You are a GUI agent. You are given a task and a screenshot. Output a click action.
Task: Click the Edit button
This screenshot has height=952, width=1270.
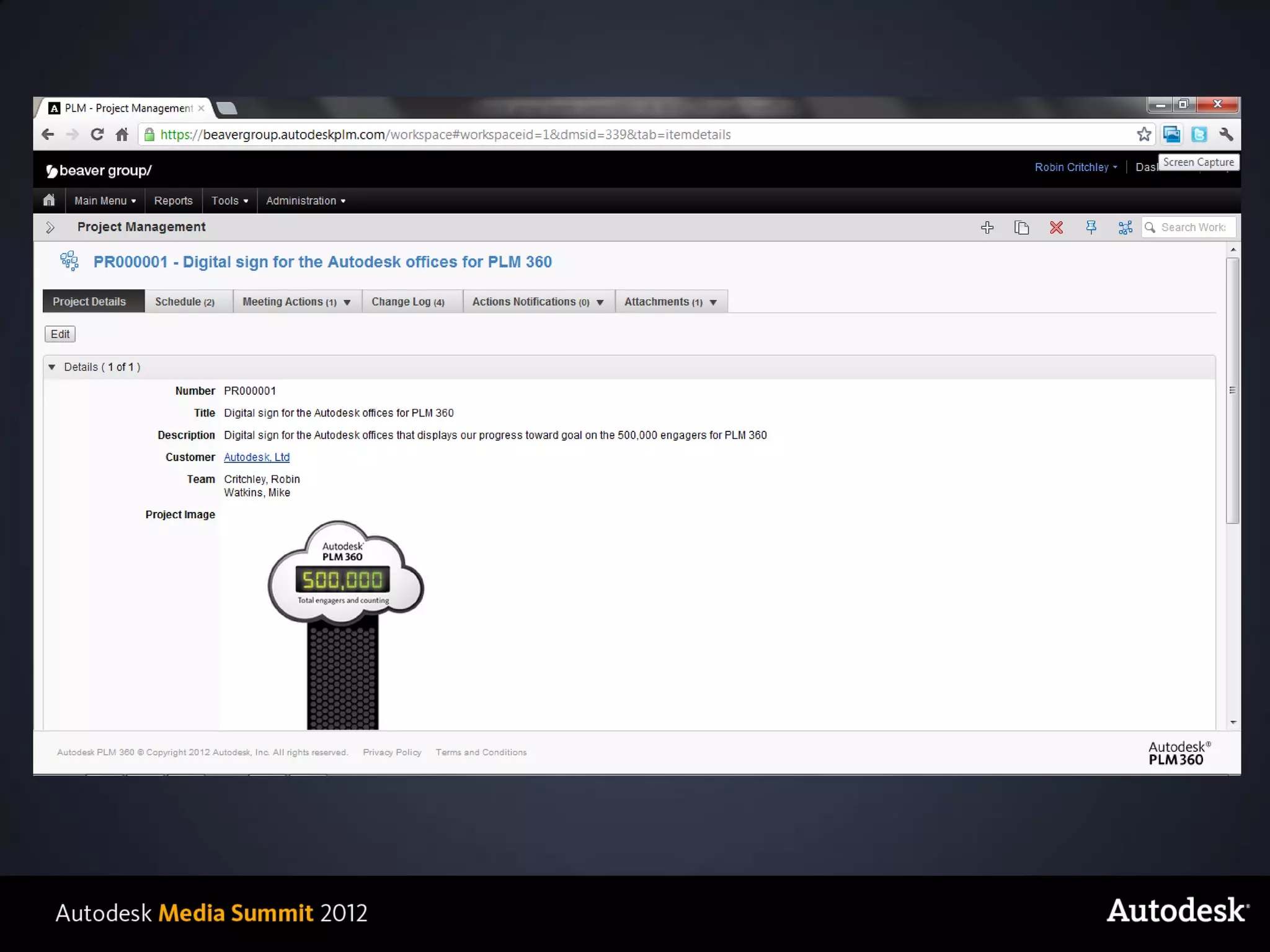click(60, 334)
